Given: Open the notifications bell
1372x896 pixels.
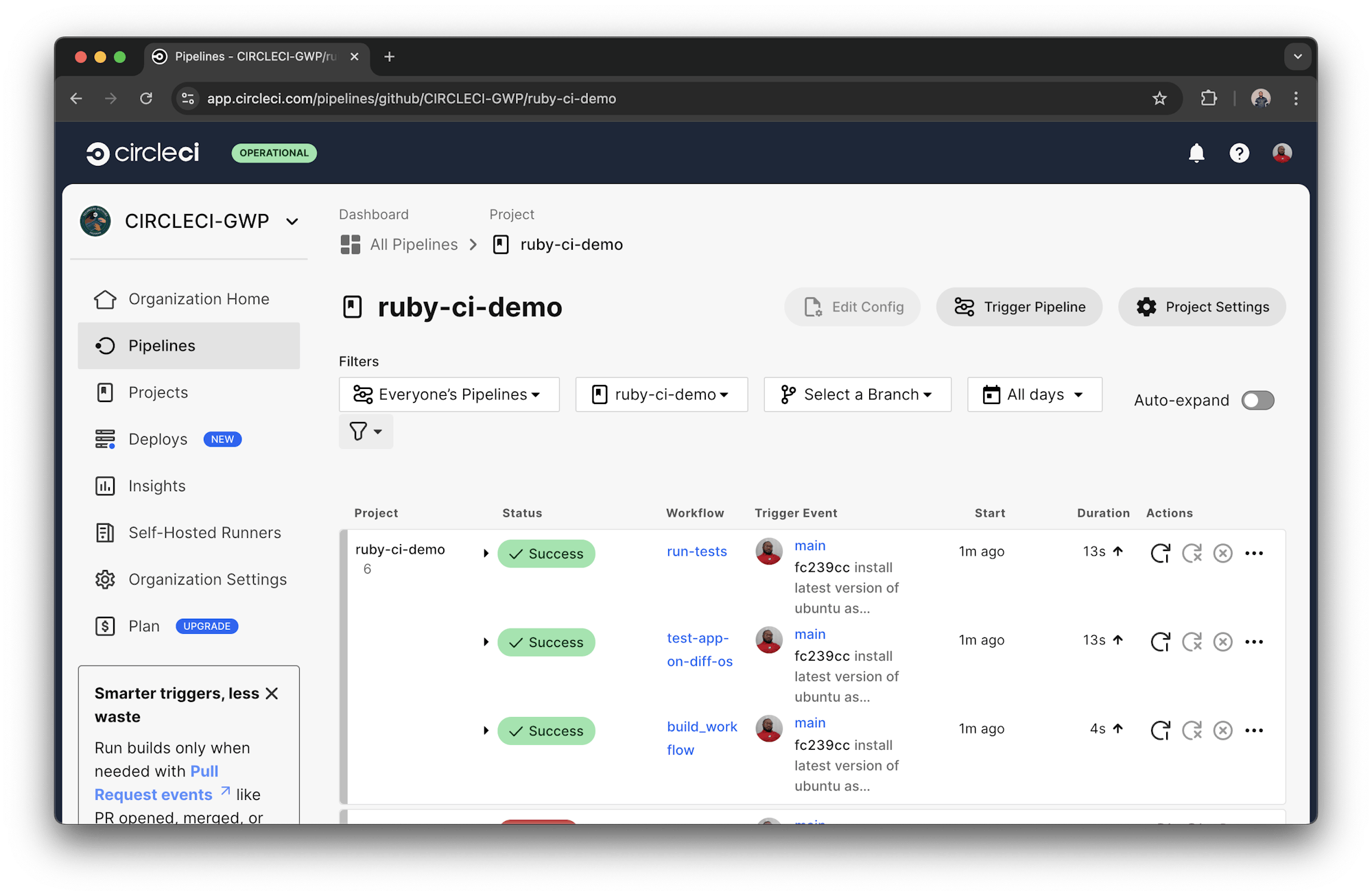Looking at the screenshot, I should point(1196,153).
